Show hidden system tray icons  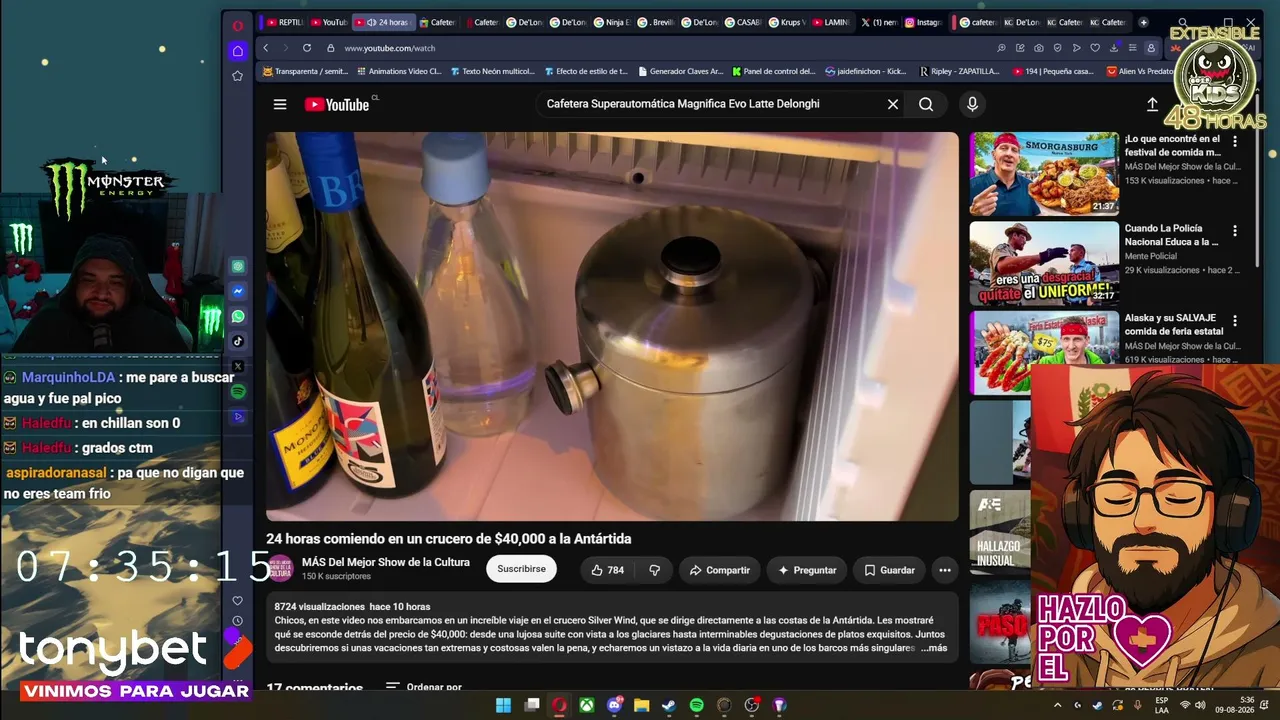click(1058, 705)
